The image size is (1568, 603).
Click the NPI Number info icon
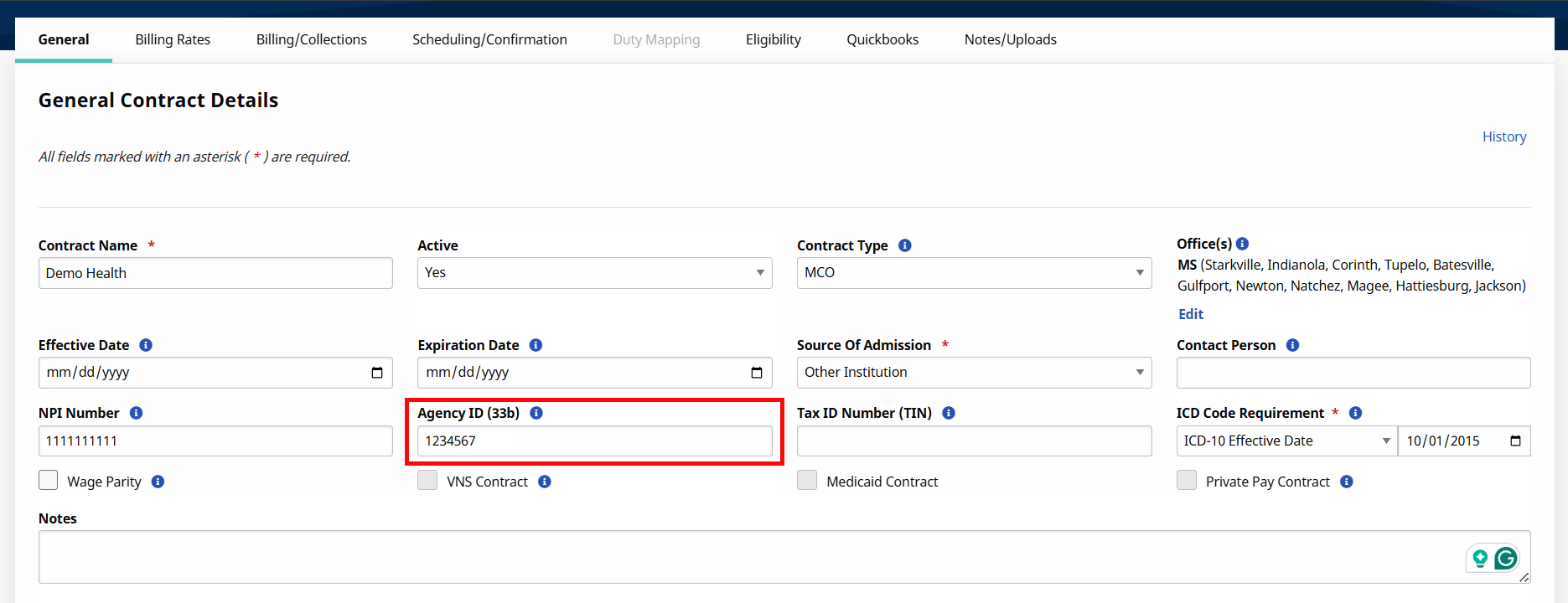coord(137,413)
